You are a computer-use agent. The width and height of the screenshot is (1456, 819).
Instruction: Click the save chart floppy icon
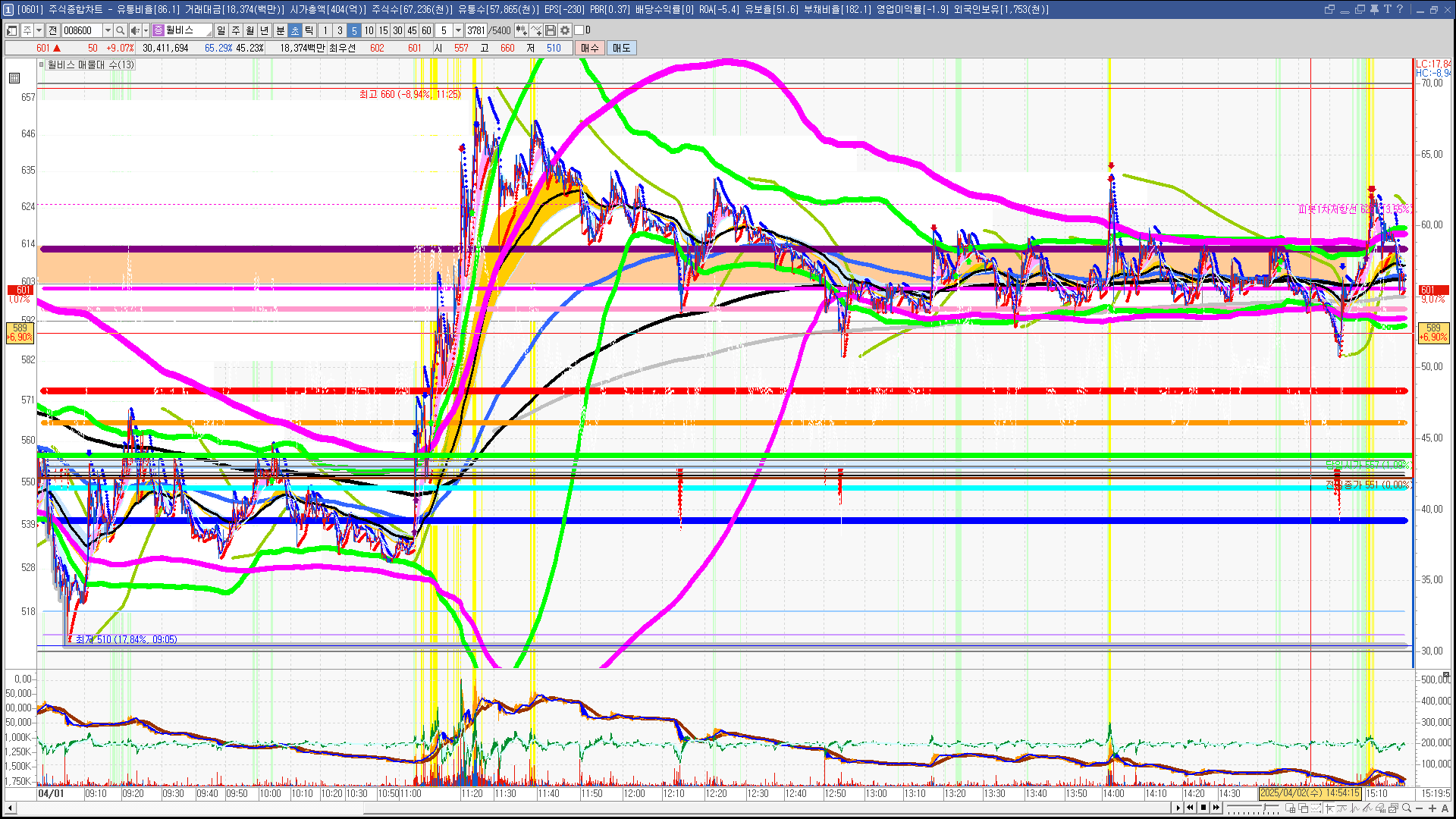coord(551,30)
